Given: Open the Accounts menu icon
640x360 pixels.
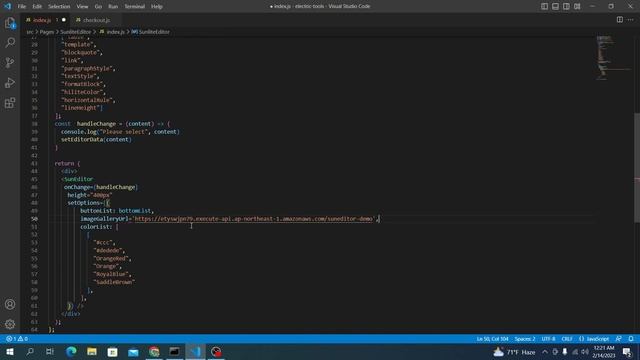Looking at the screenshot, I should click(10, 304).
